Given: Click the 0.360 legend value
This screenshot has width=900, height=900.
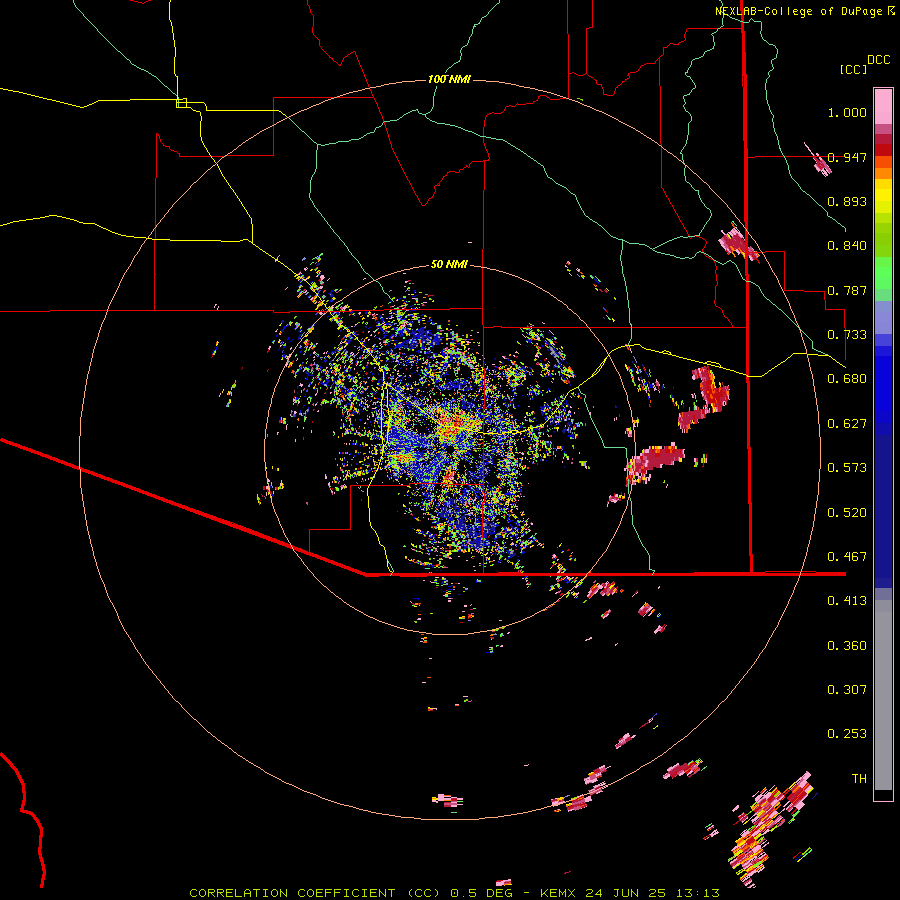Looking at the screenshot, I should 847,646.
